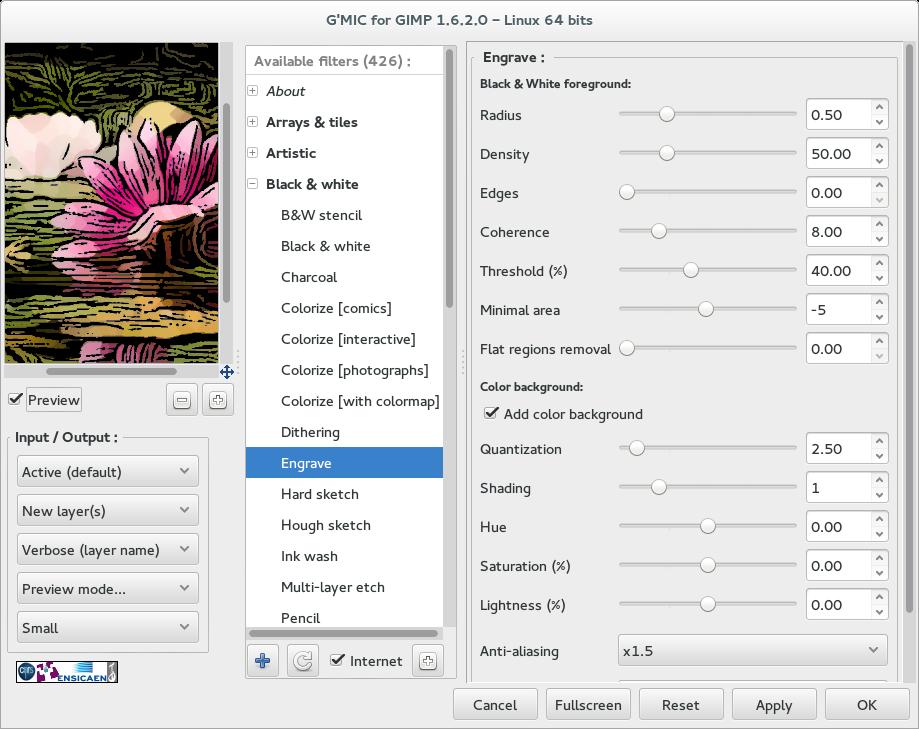Add filter to favorites with blue plus
Image resolution: width=919 pixels, height=729 pixels.
coord(263,661)
